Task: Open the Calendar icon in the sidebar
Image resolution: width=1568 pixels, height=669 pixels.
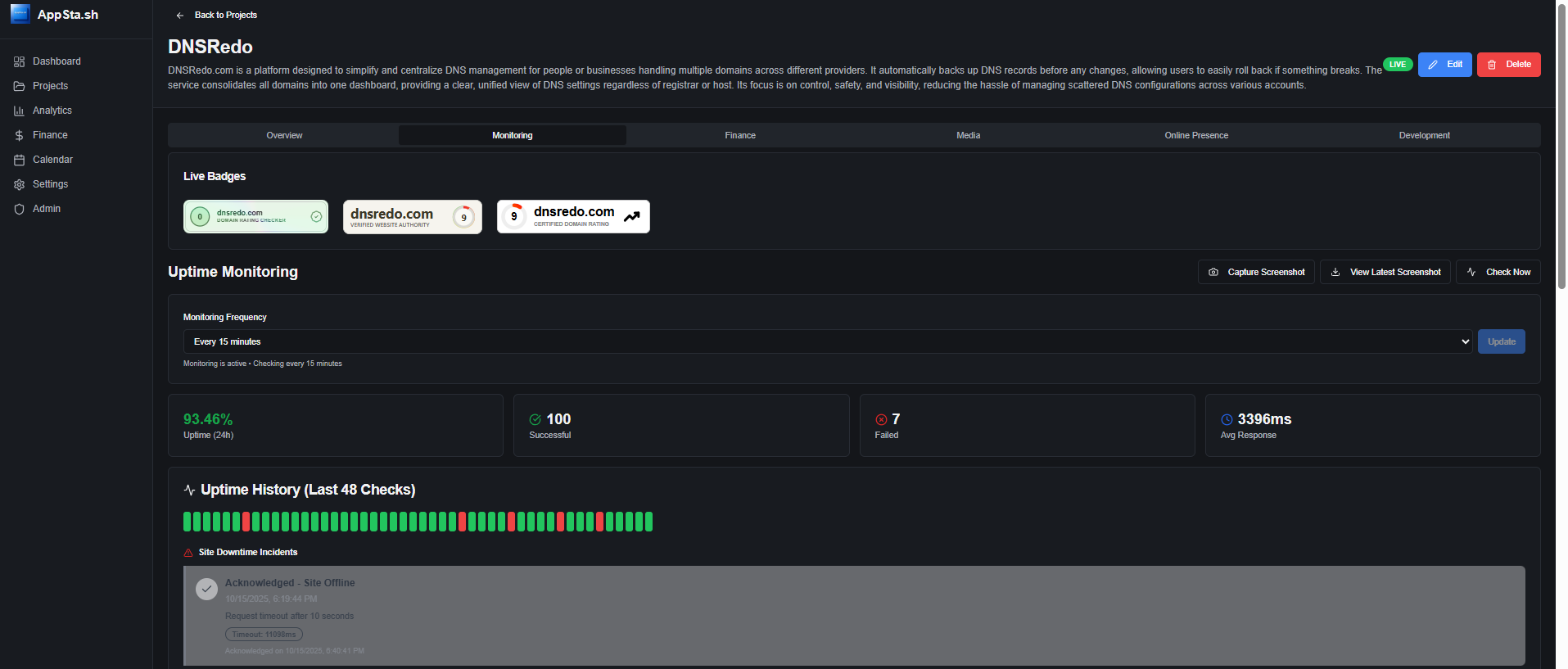Action: point(19,160)
